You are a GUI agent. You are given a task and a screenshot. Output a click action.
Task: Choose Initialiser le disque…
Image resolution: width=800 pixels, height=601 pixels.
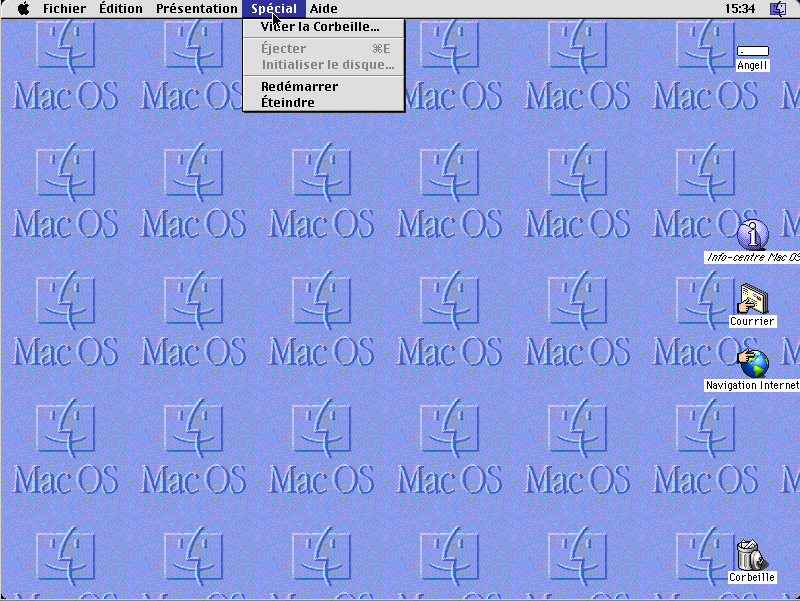pos(323,65)
